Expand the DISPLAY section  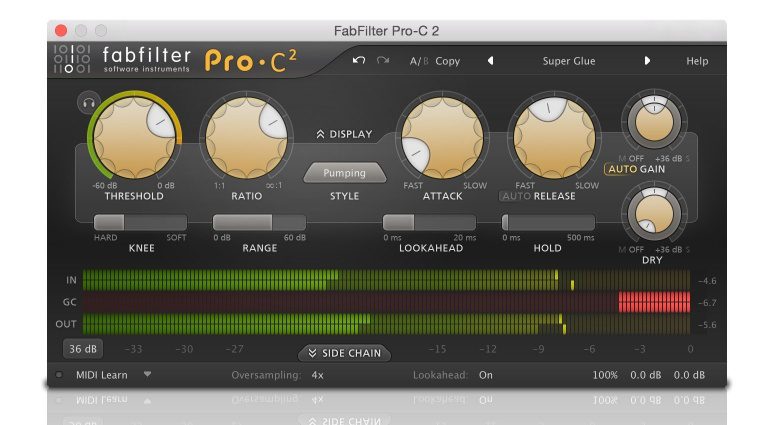click(344, 134)
